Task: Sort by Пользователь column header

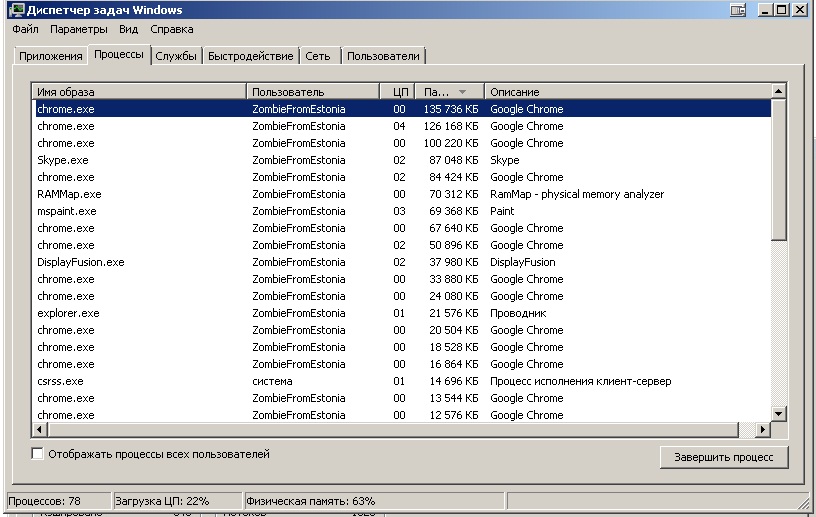Action: coord(313,92)
